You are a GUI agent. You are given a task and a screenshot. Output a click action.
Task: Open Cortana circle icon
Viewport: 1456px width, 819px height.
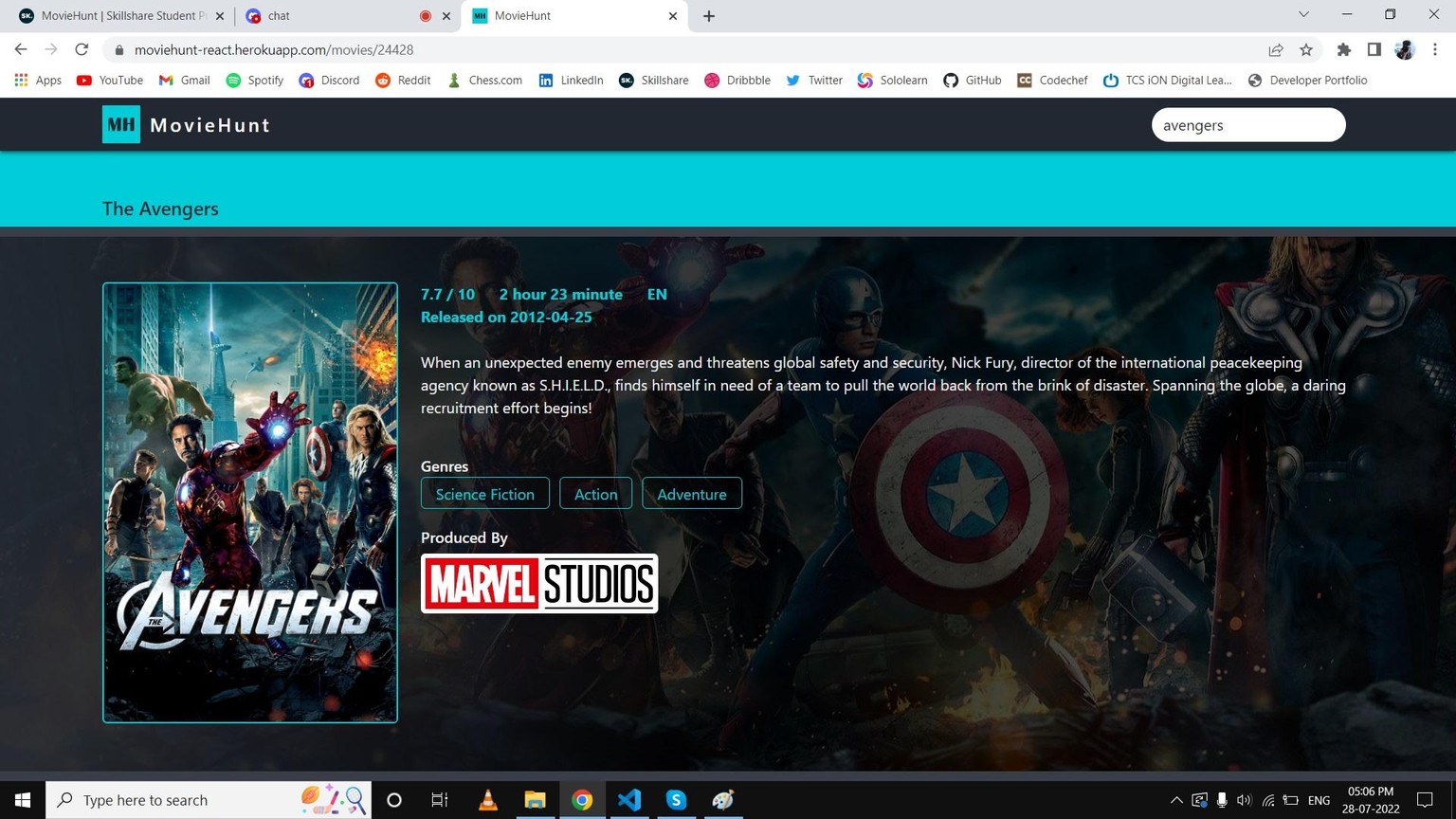click(x=394, y=800)
